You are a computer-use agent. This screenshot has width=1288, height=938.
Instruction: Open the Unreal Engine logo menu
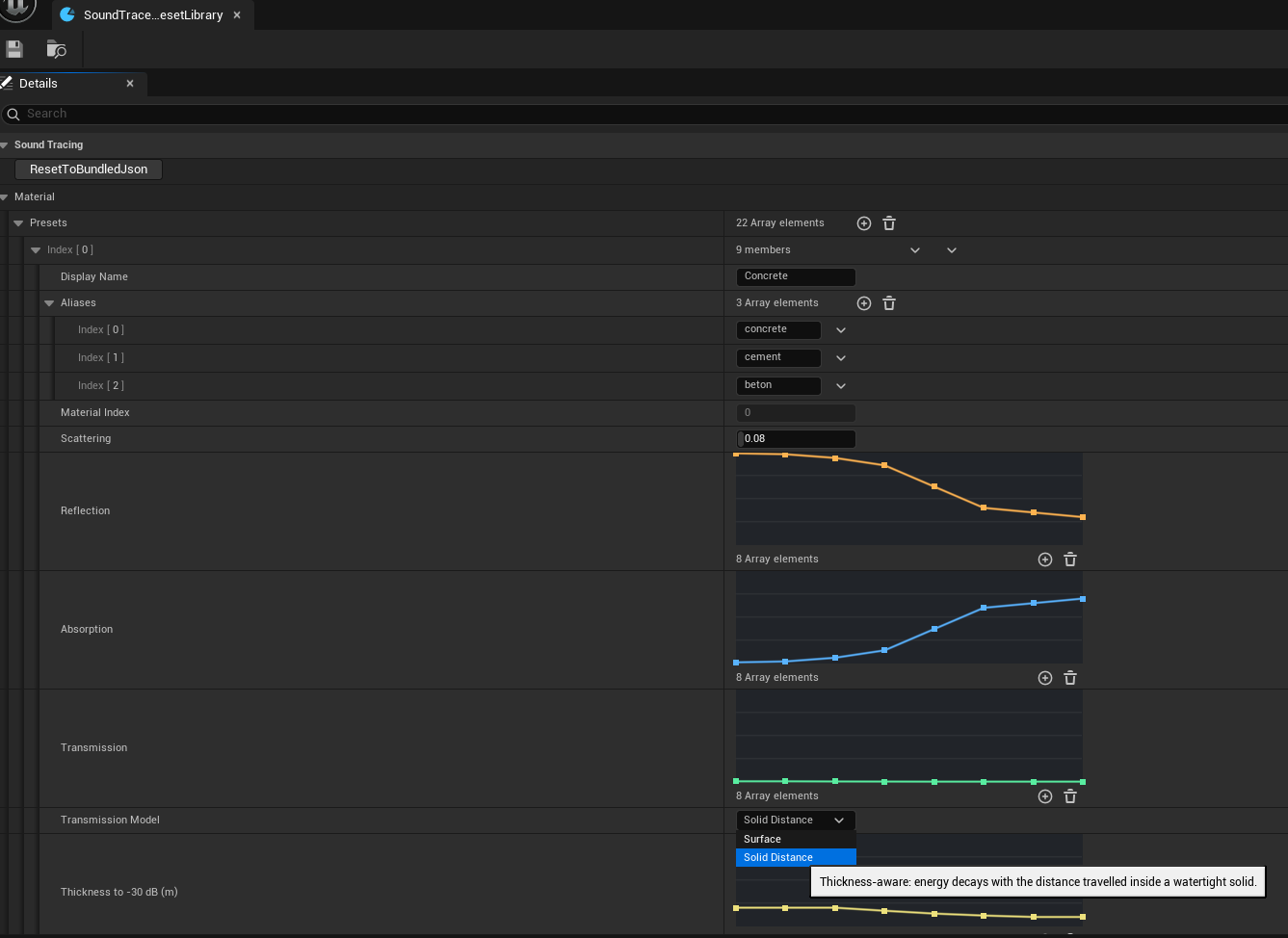click(17, 9)
